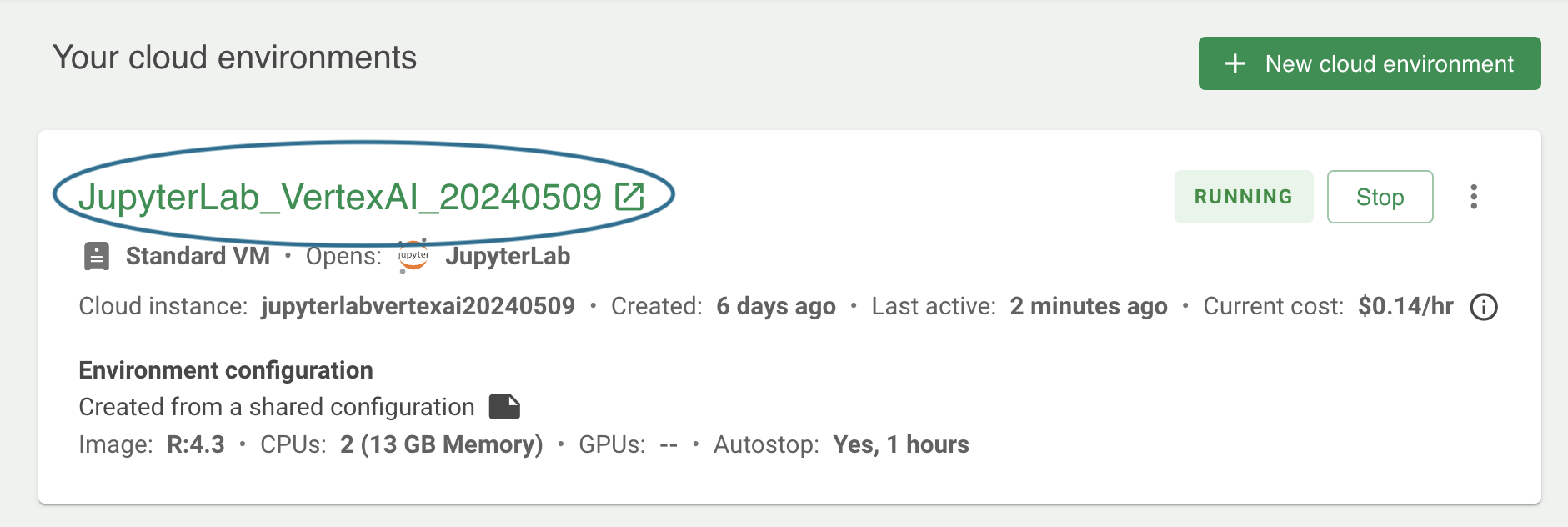The image size is (1568, 527).
Task: Stop the running cloud environment
Action: (1380, 197)
